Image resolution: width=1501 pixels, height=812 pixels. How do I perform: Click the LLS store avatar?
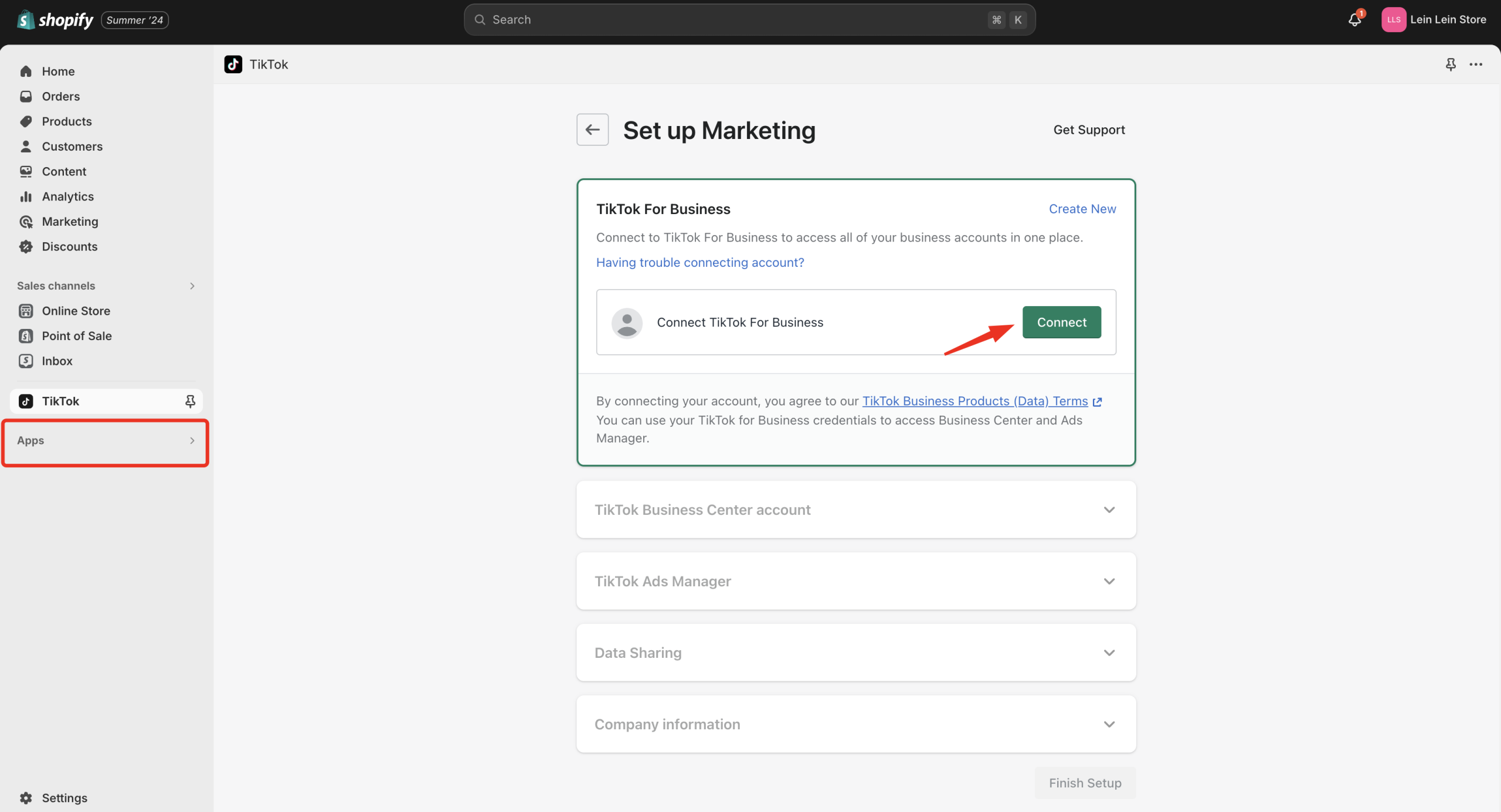[x=1394, y=20]
